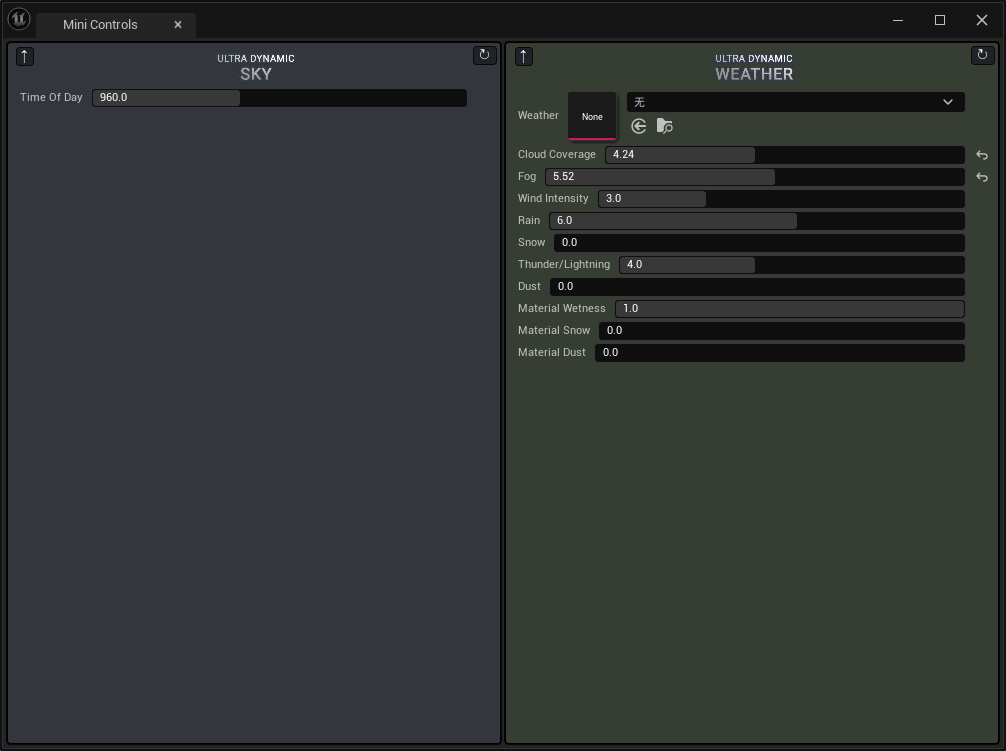Adjust the Material Wetness slider
The image size is (1006, 751).
(x=790, y=308)
